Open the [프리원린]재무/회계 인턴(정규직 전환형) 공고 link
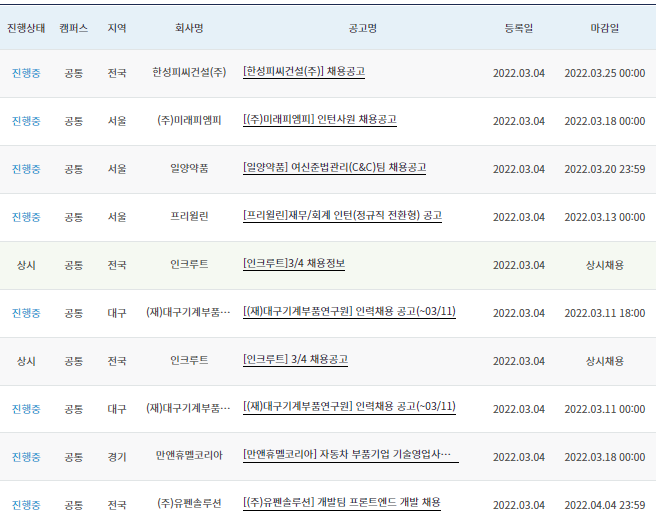656x526 pixels. pyautogui.click(x=342, y=216)
